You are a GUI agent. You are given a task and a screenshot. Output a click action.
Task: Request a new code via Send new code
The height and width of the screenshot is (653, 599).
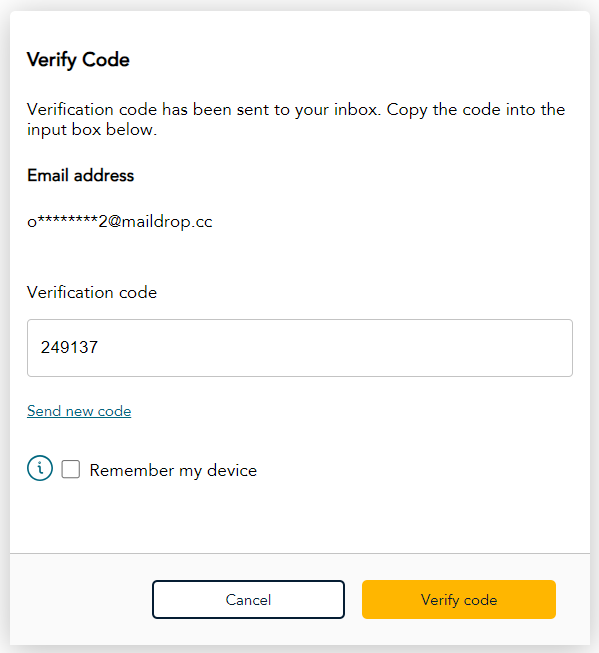pyautogui.click(x=79, y=411)
